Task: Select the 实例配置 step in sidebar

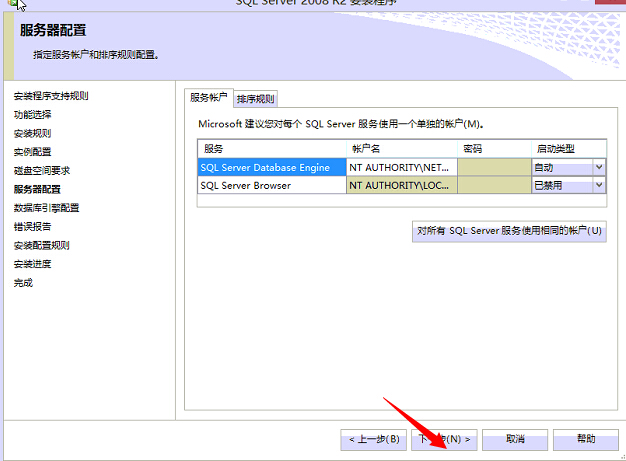Action: coord(32,152)
